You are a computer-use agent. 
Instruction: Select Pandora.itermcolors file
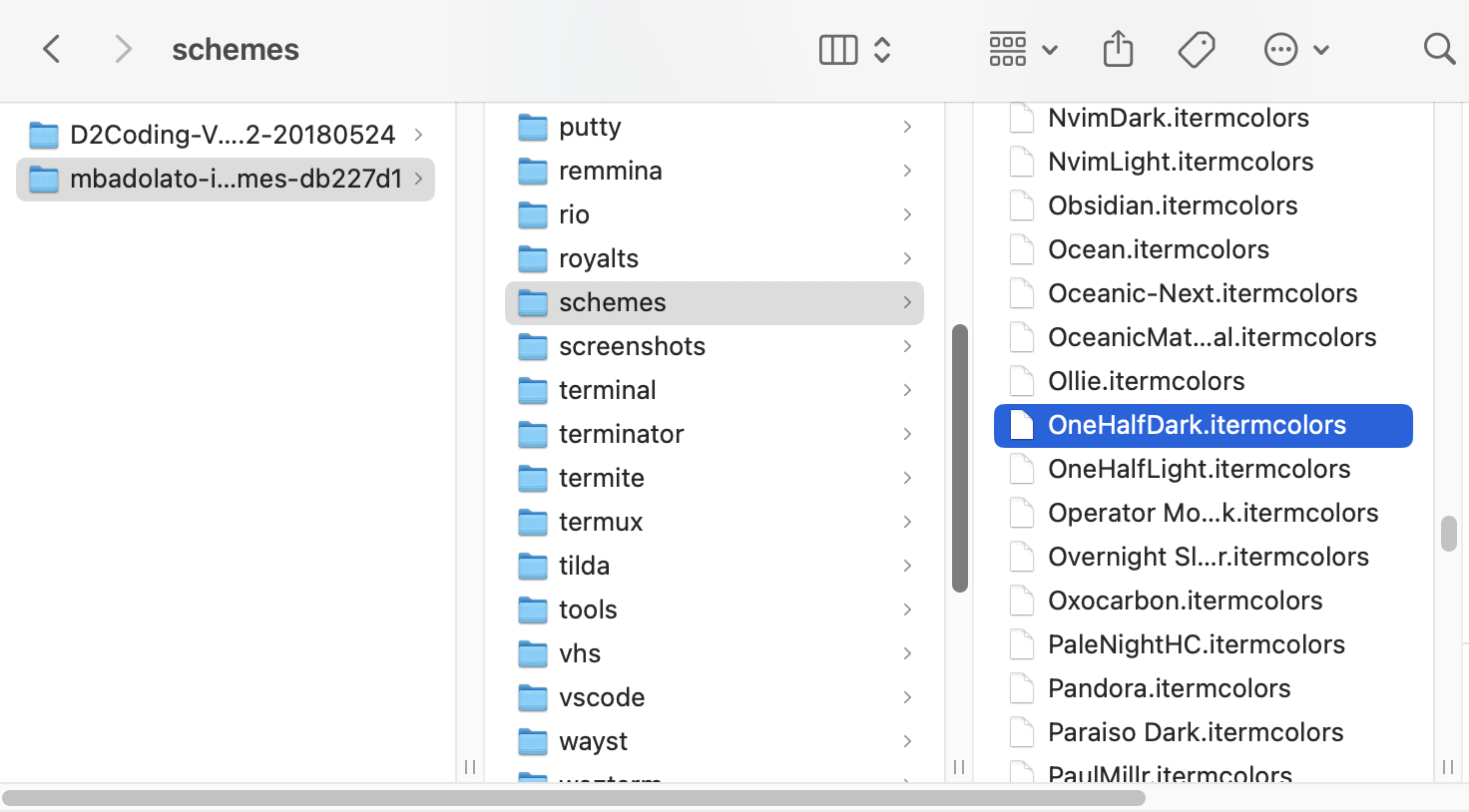point(1204,688)
